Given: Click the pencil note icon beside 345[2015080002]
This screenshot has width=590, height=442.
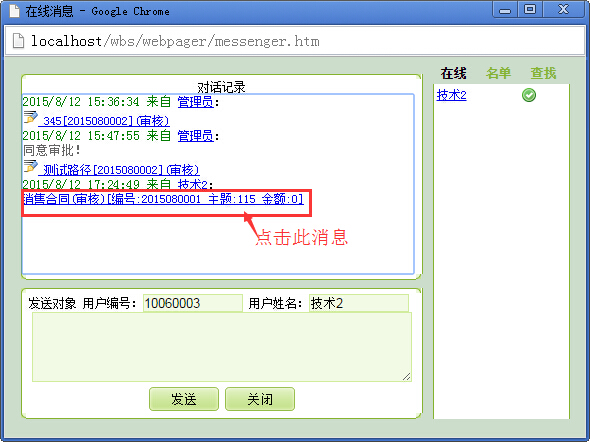Looking at the screenshot, I should click(x=30, y=117).
